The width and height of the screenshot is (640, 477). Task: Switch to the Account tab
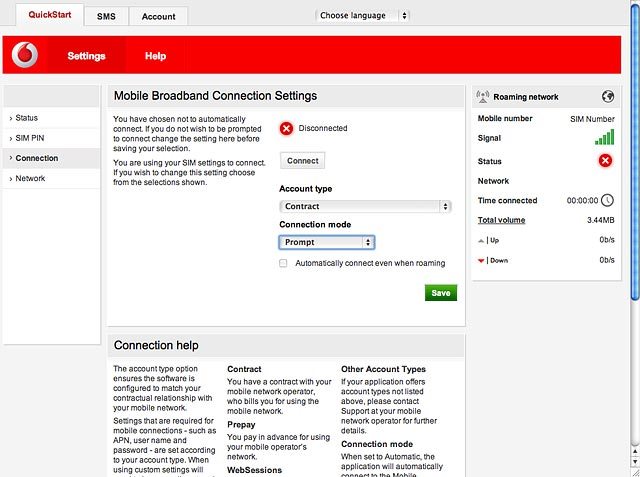tap(158, 16)
